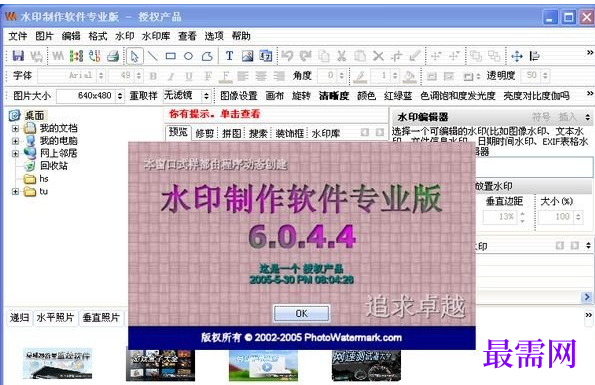The width and height of the screenshot is (595, 385).
Task: Select the text watermark T tool
Action: point(229,56)
